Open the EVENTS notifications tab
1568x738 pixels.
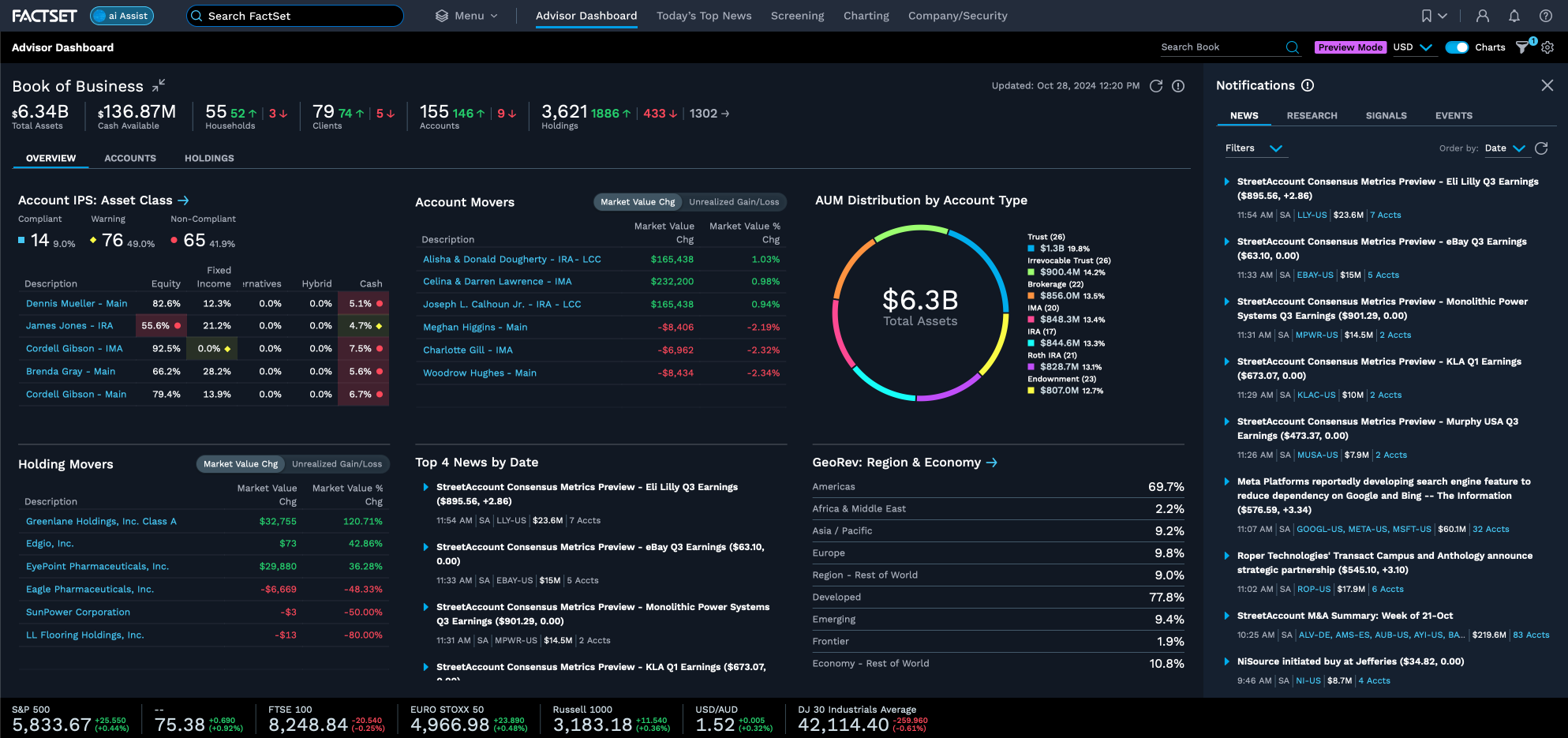point(1454,116)
